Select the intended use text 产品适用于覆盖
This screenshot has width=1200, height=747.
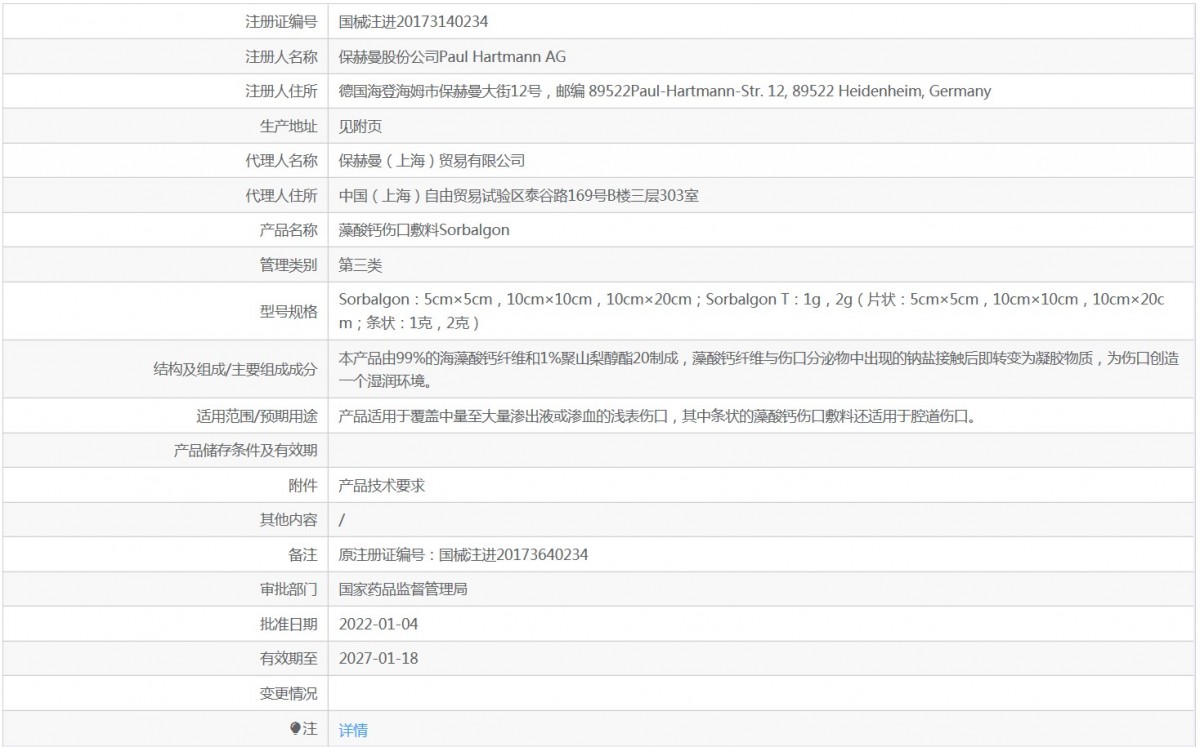coord(657,416)
